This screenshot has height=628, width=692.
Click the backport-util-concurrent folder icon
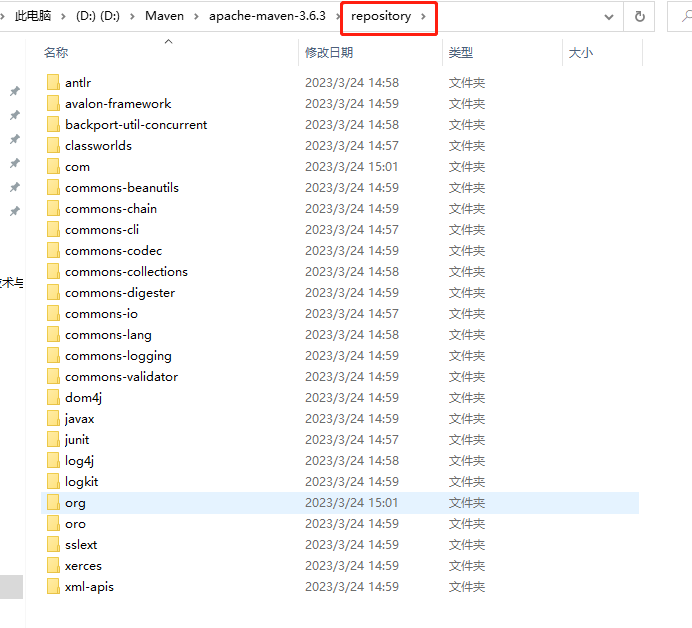(x=53, y=124)
